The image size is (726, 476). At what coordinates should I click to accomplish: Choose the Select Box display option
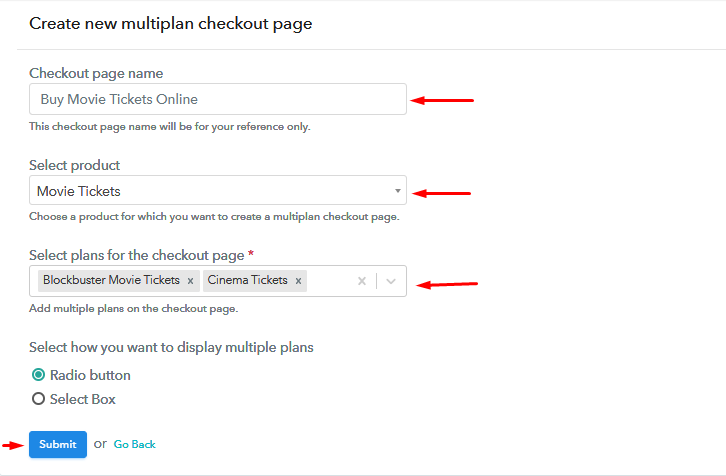tap(38, 399)
